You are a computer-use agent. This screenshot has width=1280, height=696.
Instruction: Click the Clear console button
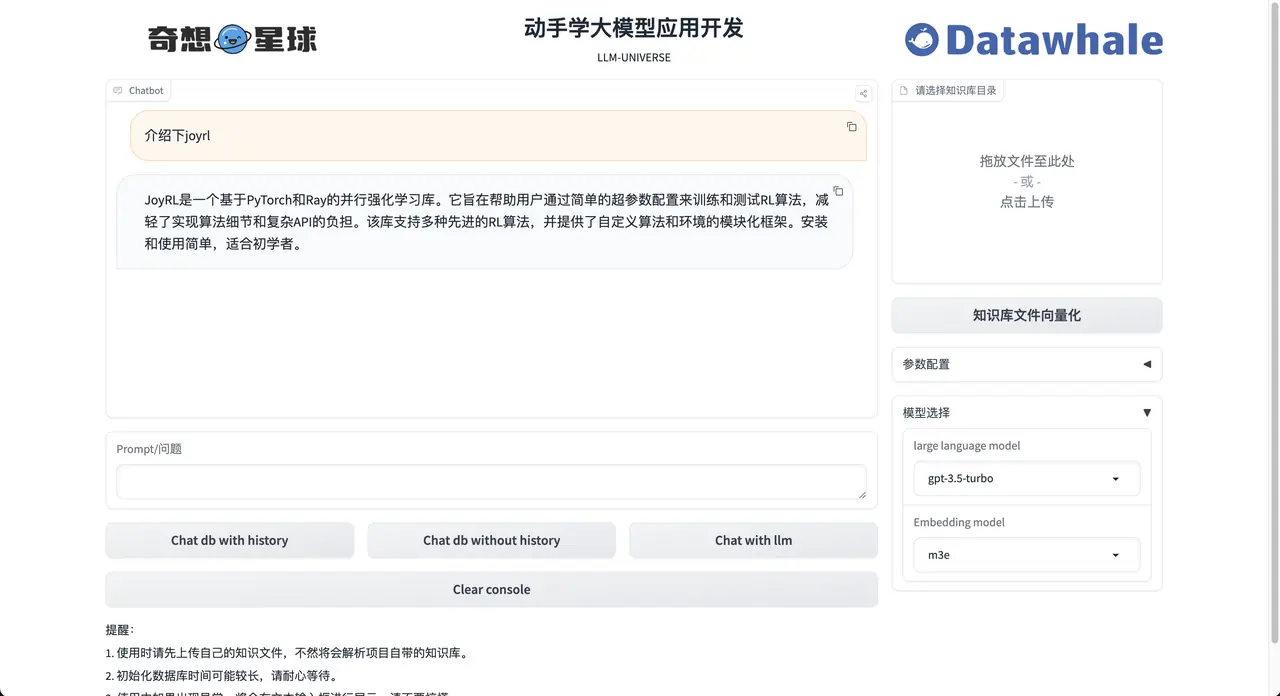pyautogui.click(x=491, y=589)
